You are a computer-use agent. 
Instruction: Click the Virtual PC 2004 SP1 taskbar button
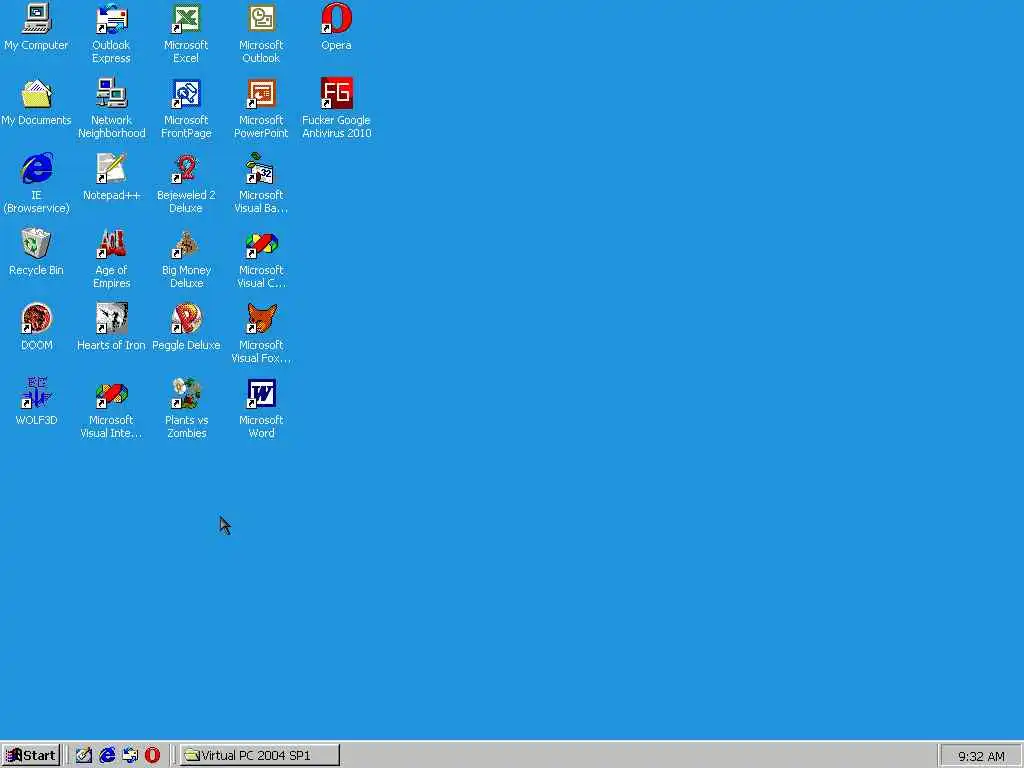259,756
